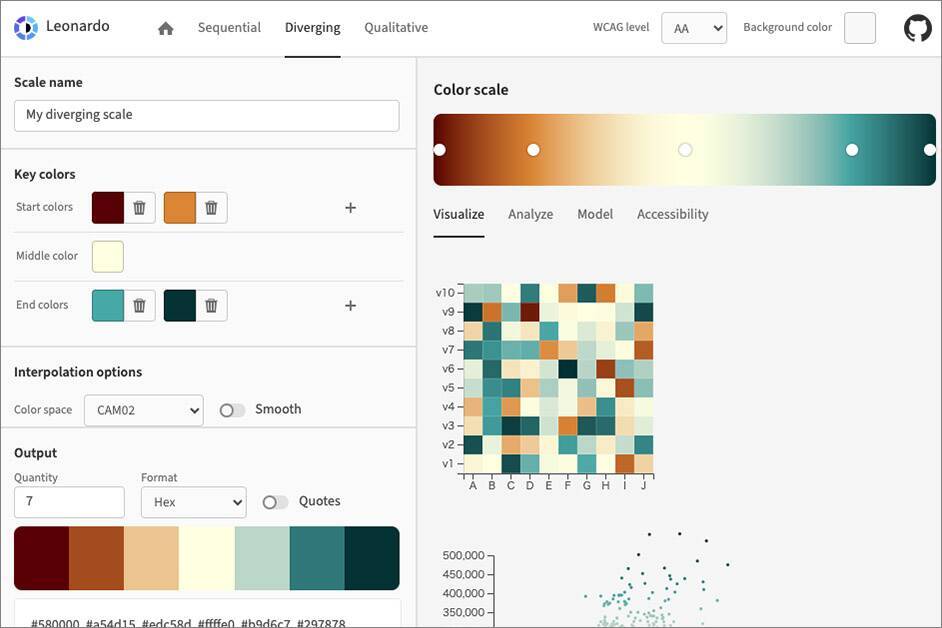Toggle the Smooth interpolation switch

[x=232, y=410]
